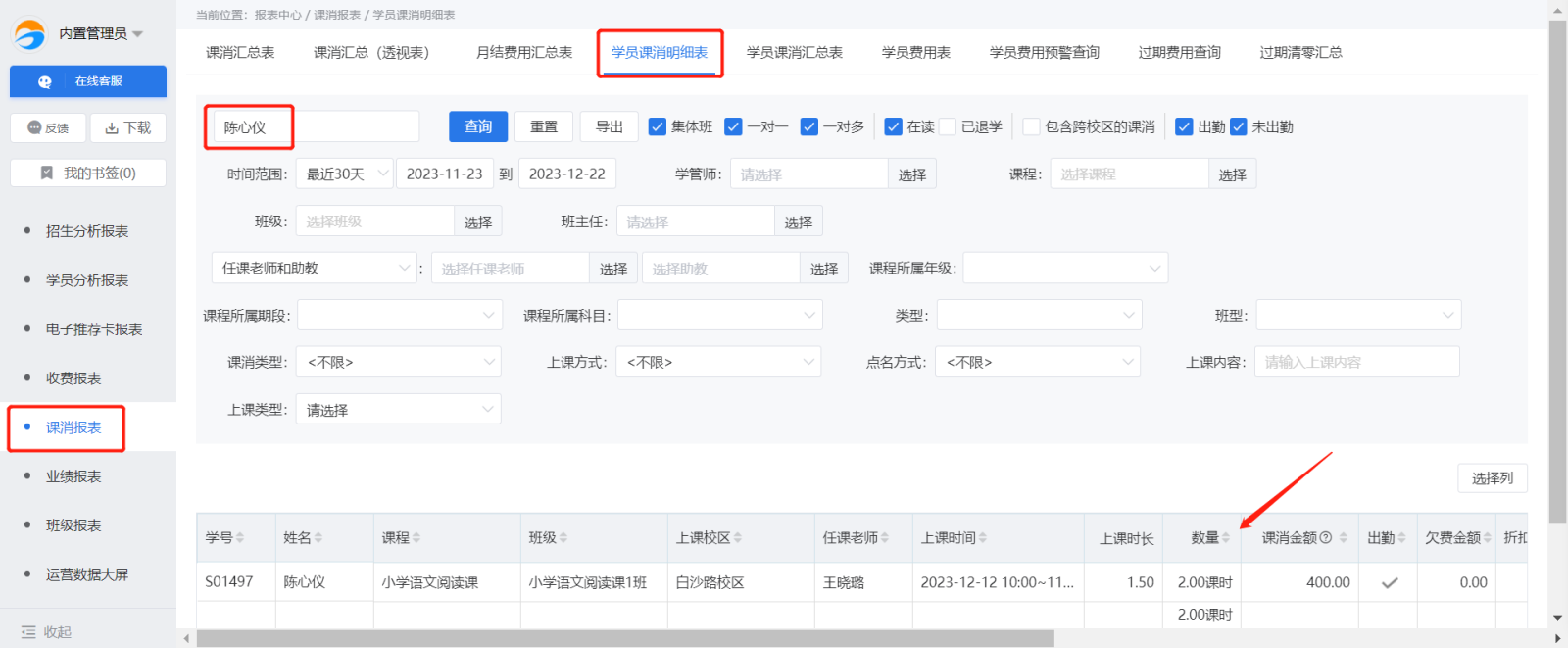
Task: Click the 选择列 column chooser button
Action: point(1493,477)
